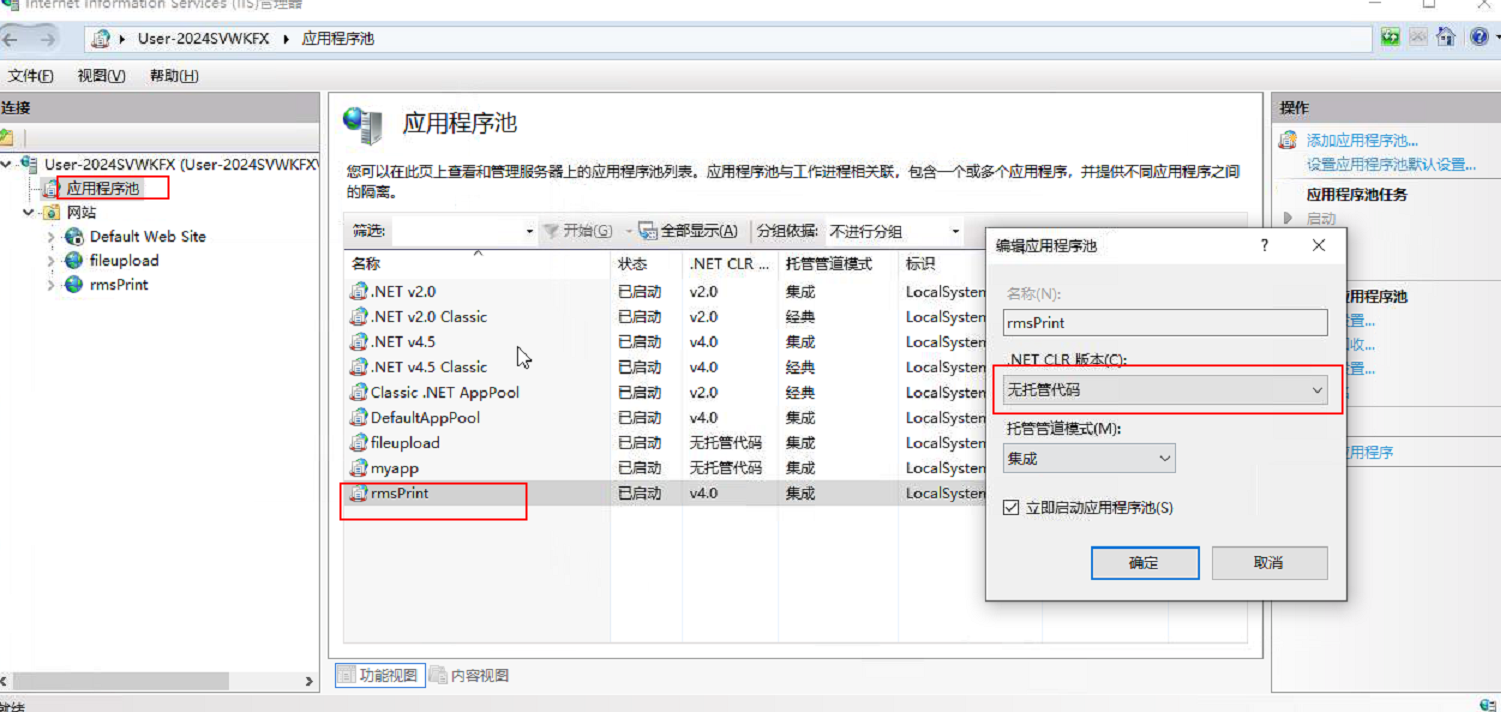Viewport: 1501px width, 712px height.
Task: Click 添加应用程序池 link
Action: pos(1362,141)
